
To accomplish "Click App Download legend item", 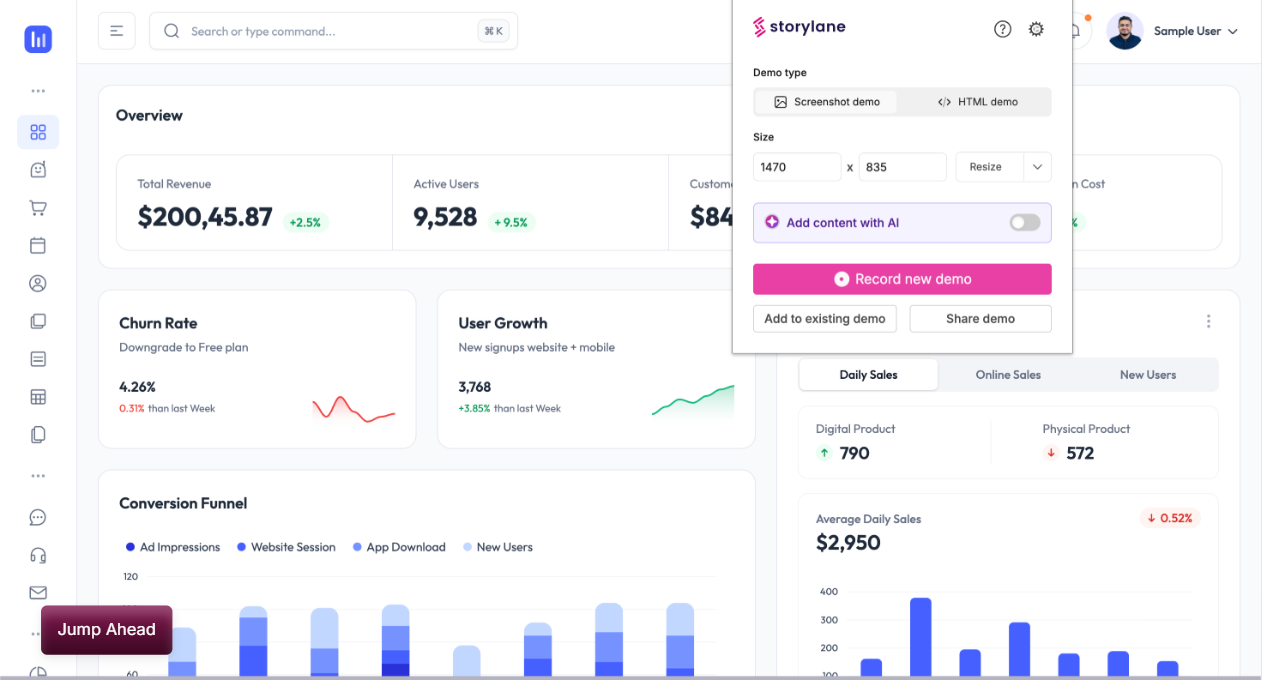I will tap(399, 547).
